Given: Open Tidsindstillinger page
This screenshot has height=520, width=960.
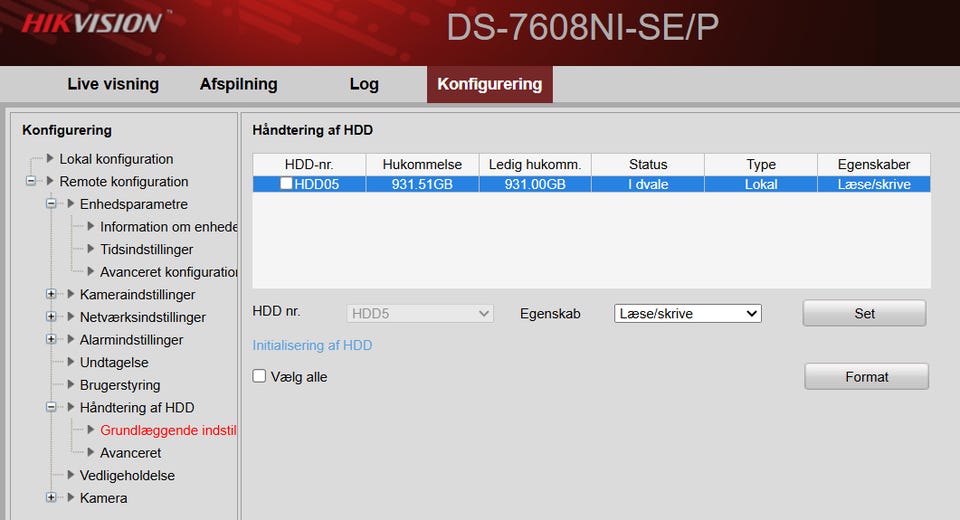Looking at the screenshot, I should 146,249.
